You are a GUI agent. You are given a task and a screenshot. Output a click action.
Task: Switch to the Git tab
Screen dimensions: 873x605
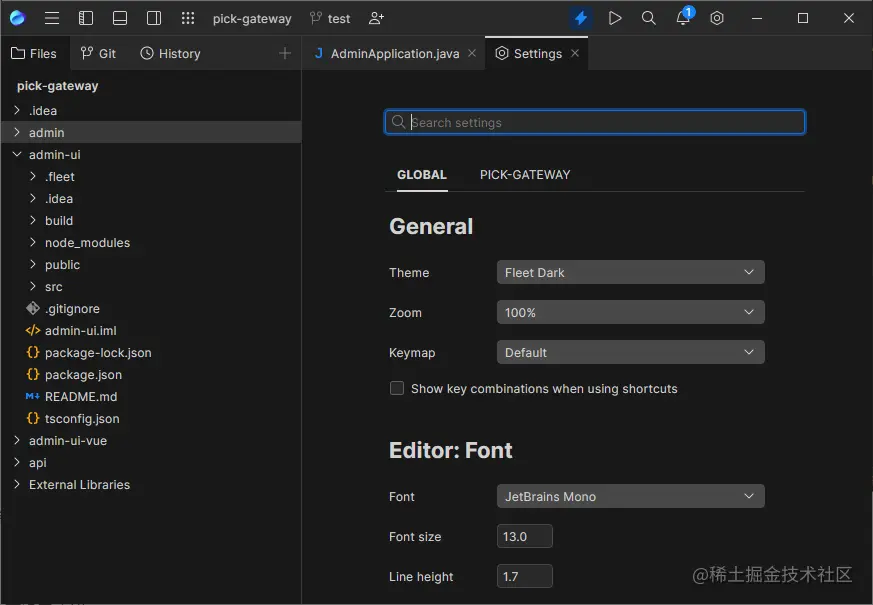[x=98, y=53]
